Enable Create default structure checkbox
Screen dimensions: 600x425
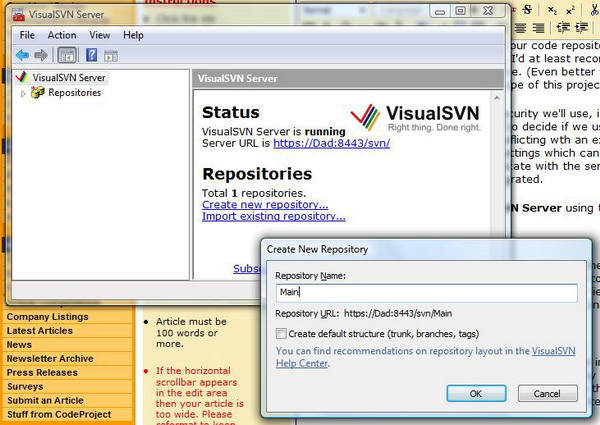click(281, 334)
